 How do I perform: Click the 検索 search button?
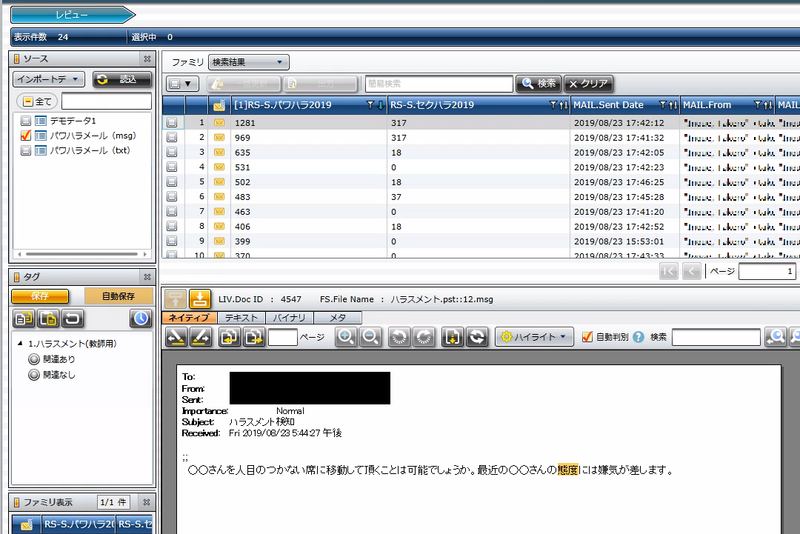tap(539, 84)
